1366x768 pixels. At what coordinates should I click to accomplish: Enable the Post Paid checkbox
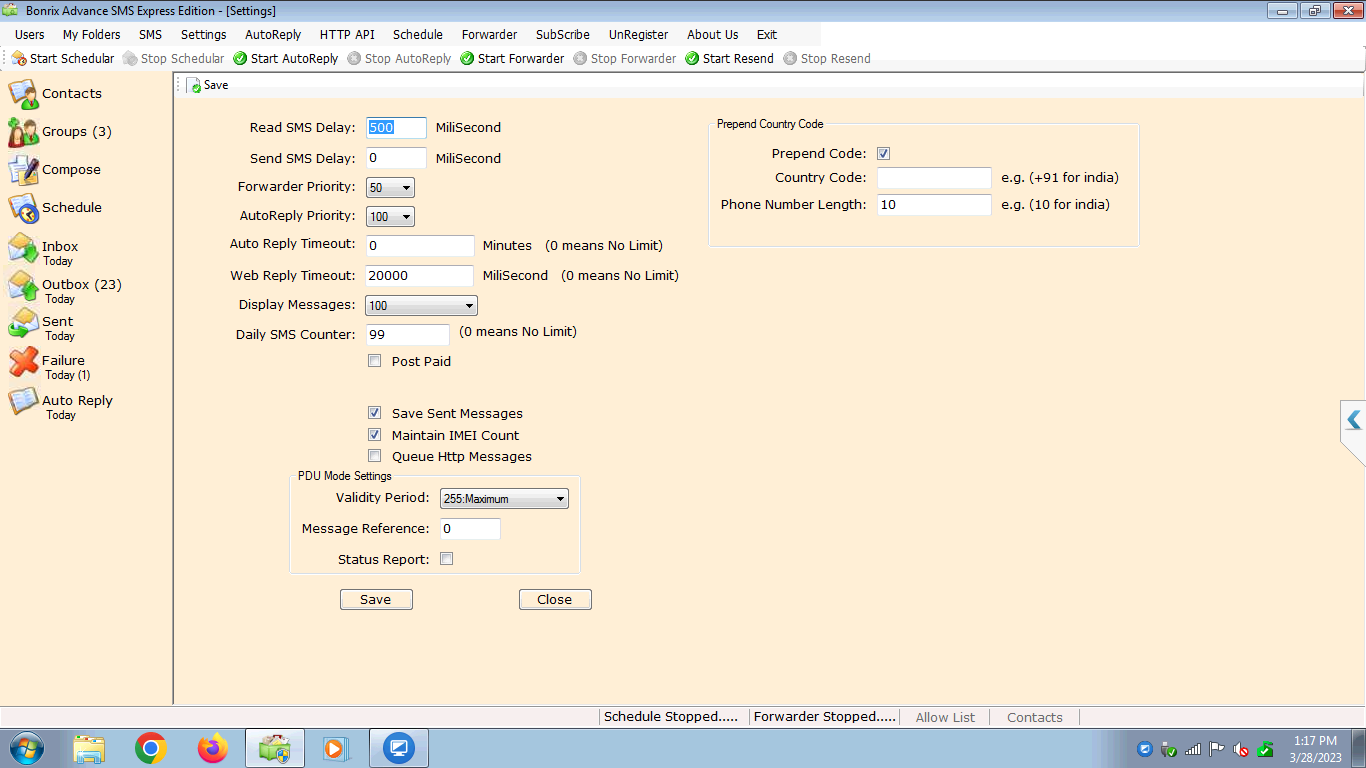pyautogui.click(x=375, y=361)
